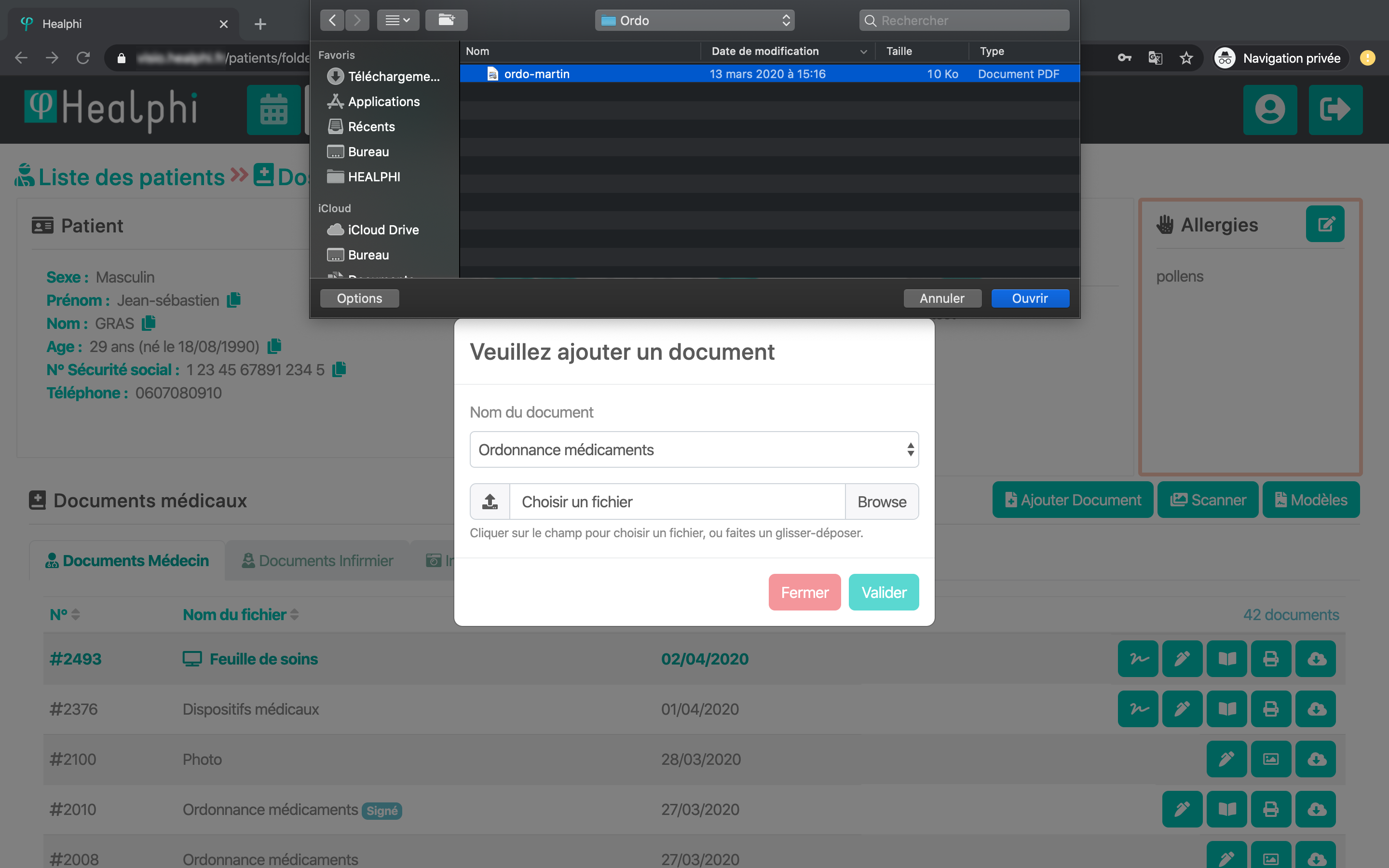The image size is (1389, 868).
Task: Click the Navigation privée indicator
Action: point(1280,58)
